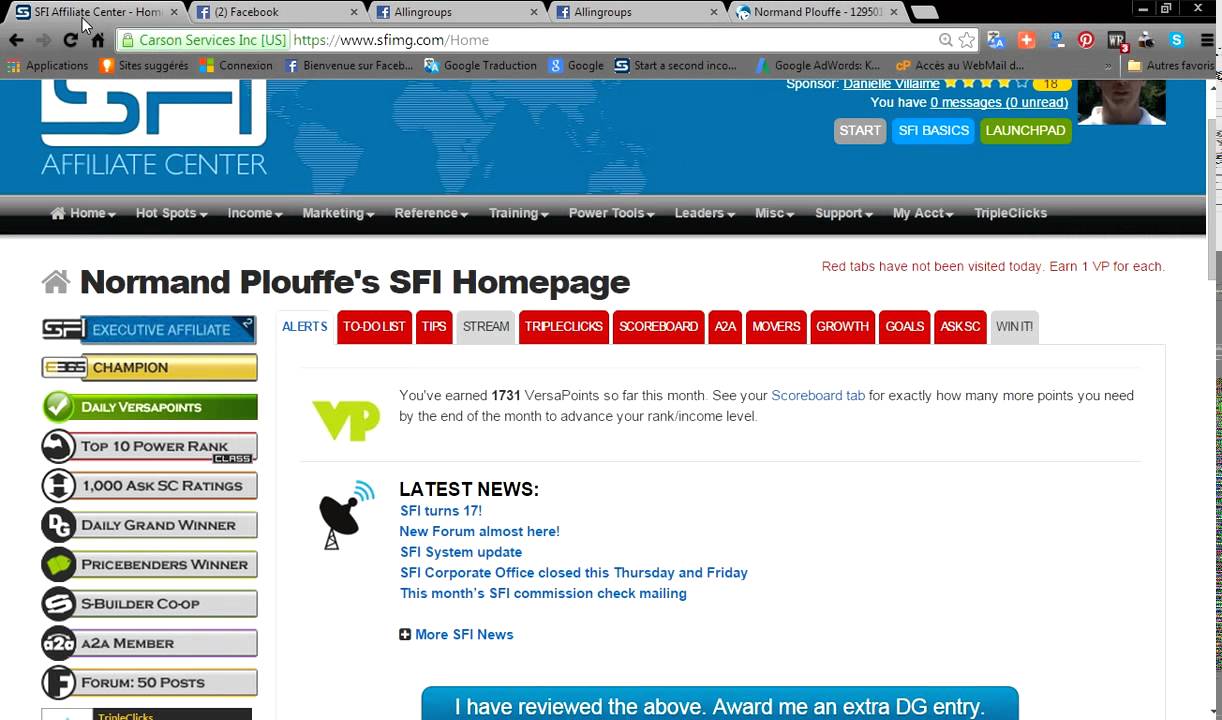The image size is (1222, 720).
Task: Expand the Support dropdown menu
Action: coord(843,213)
